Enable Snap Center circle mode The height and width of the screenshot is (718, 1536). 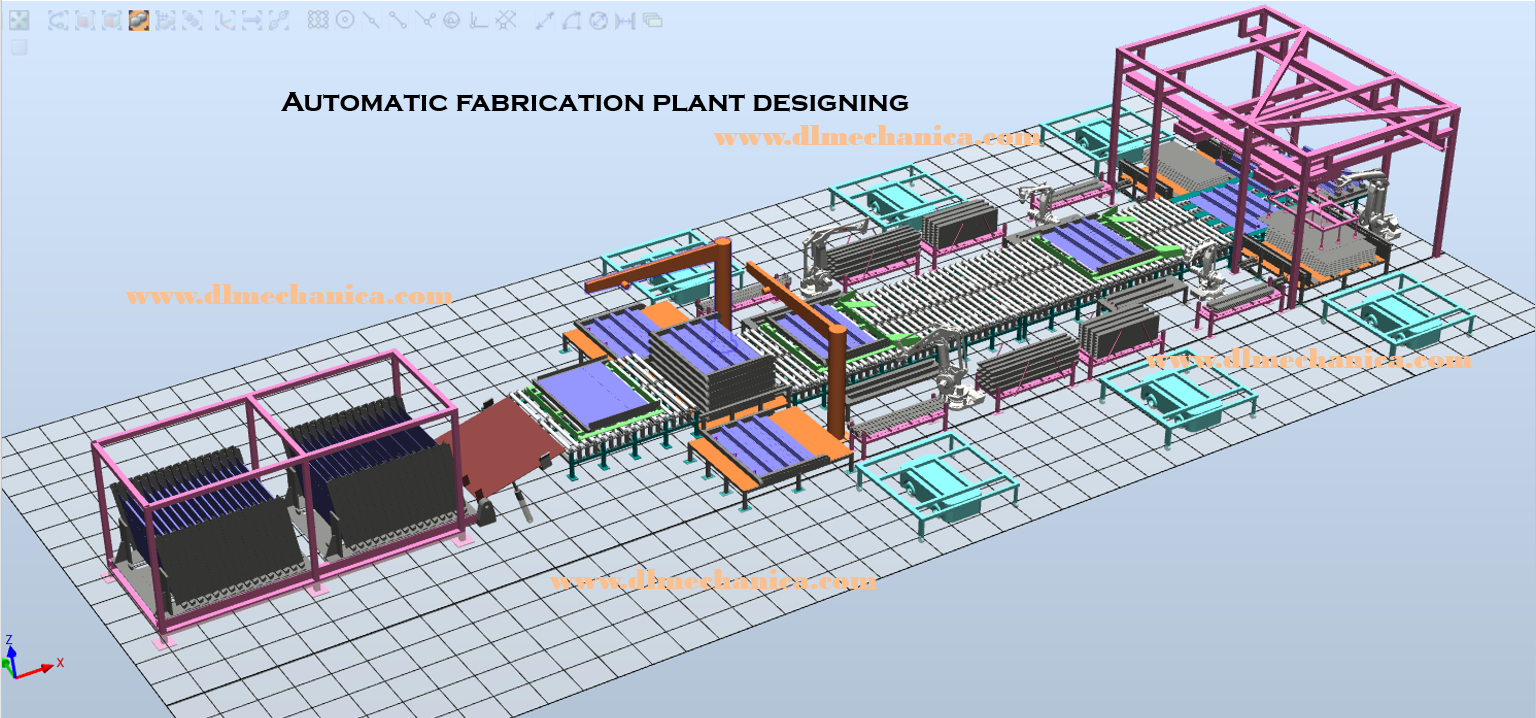click(x=345, y=20)
